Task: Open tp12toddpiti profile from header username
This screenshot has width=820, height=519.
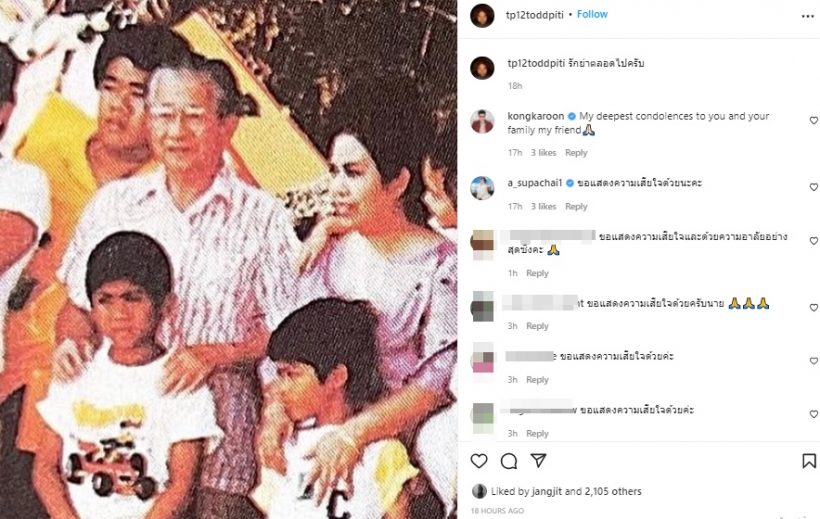Action: 534,15
